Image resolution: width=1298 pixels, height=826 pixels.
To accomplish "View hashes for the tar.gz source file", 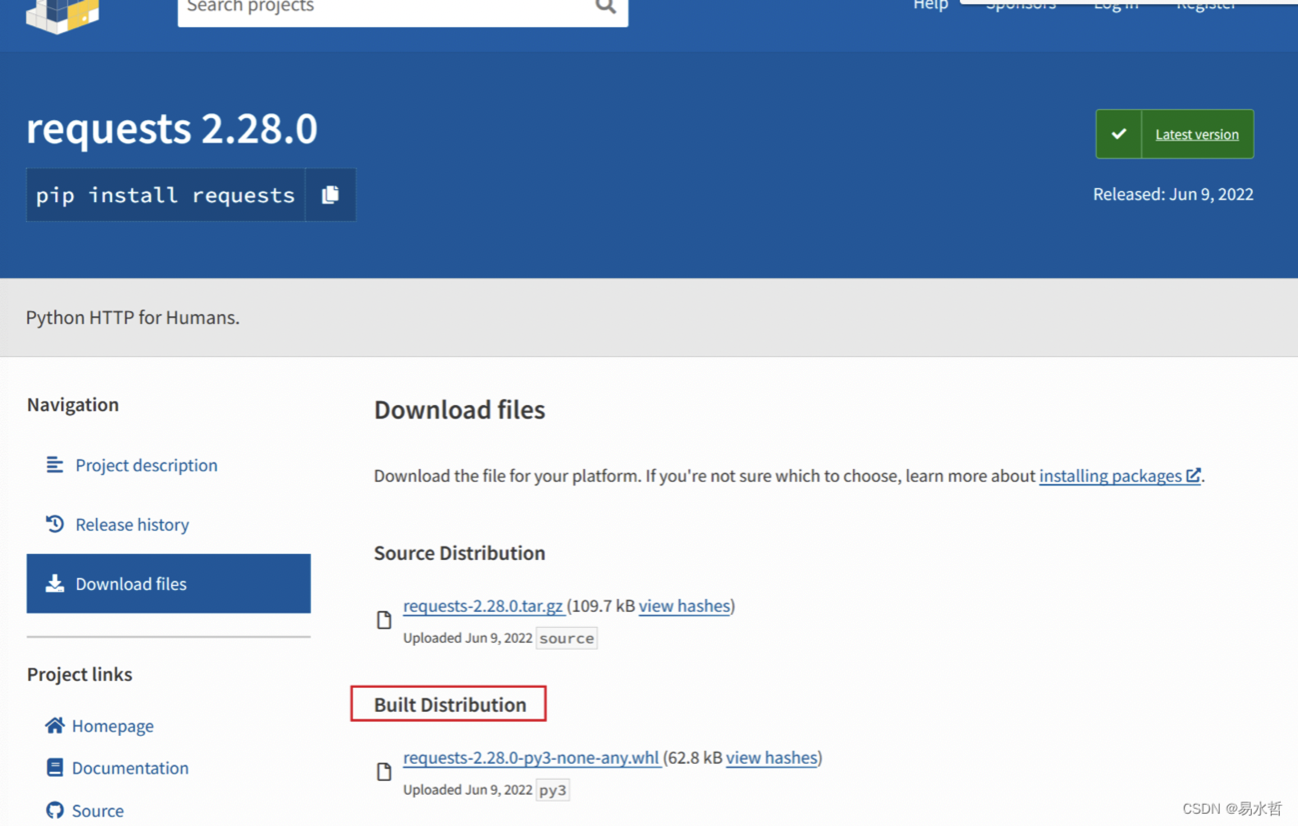I will tap(684, 606).
